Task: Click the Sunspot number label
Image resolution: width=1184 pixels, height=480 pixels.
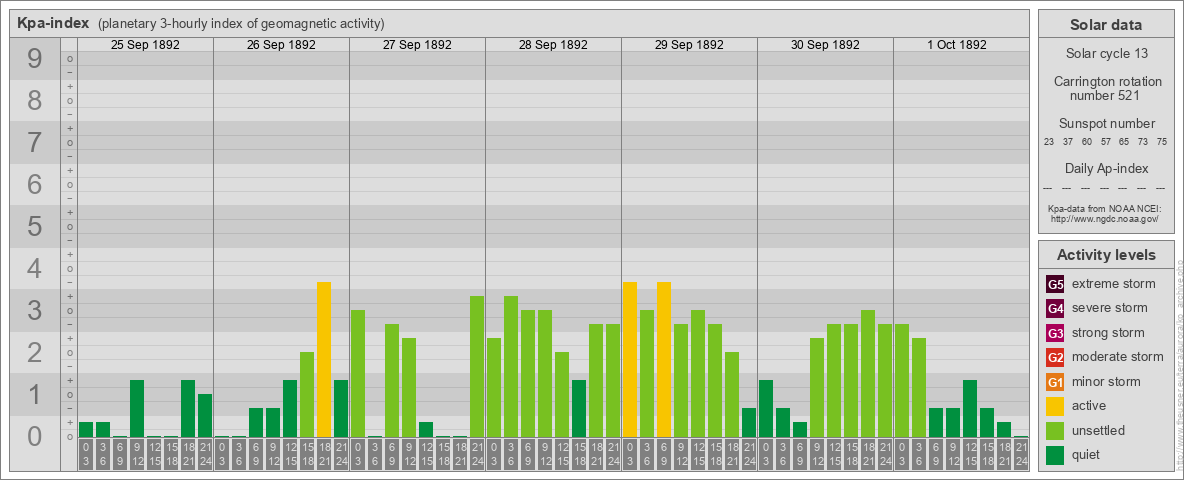Action: 1107,124
